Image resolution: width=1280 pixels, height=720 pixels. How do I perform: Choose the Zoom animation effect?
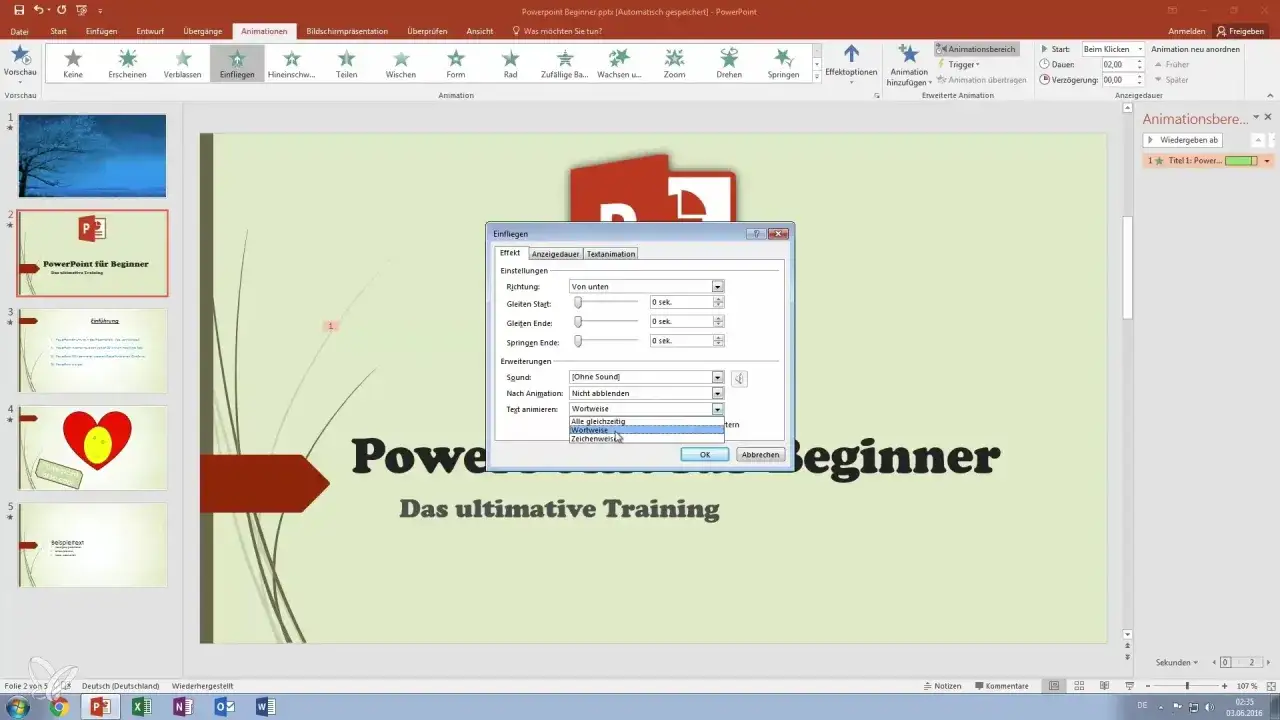coord(674,64)
